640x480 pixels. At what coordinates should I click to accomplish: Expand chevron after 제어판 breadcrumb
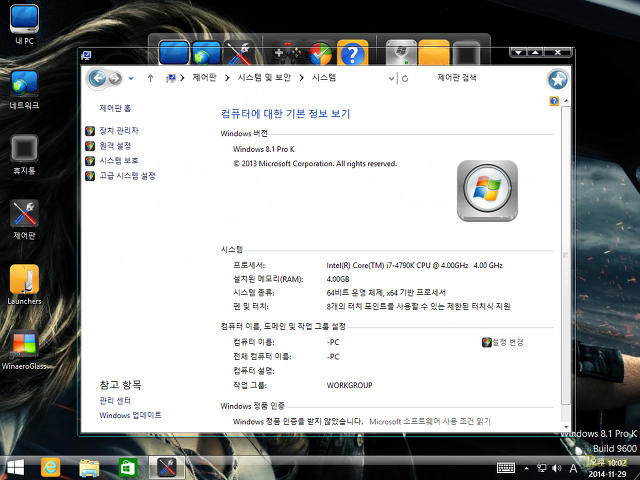(x=227, y=78)
